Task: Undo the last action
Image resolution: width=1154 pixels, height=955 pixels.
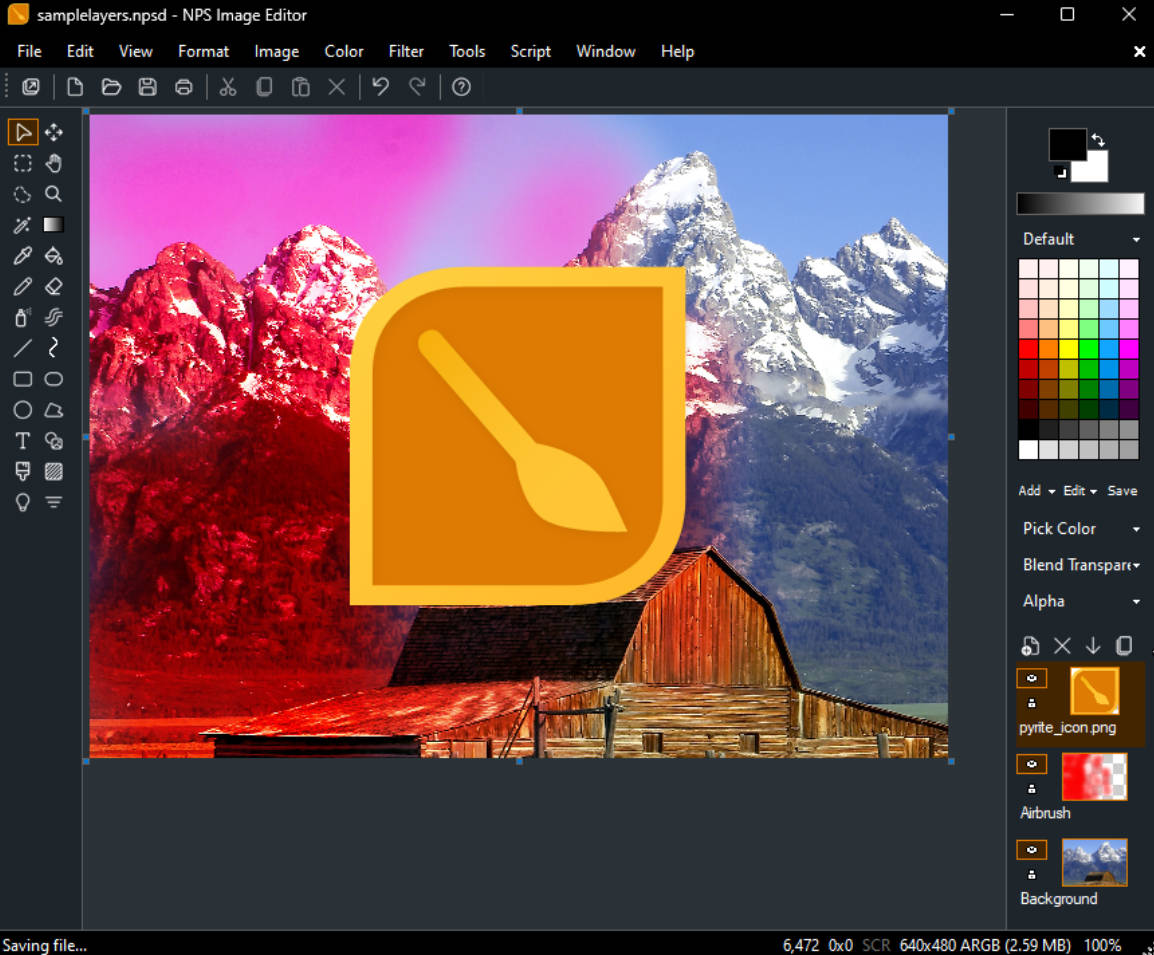Action: 380,87
